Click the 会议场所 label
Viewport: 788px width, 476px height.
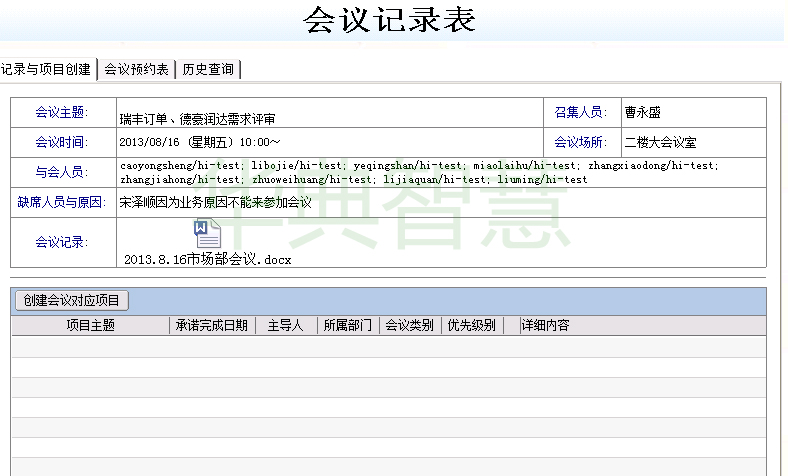click(x=580, y=142)
